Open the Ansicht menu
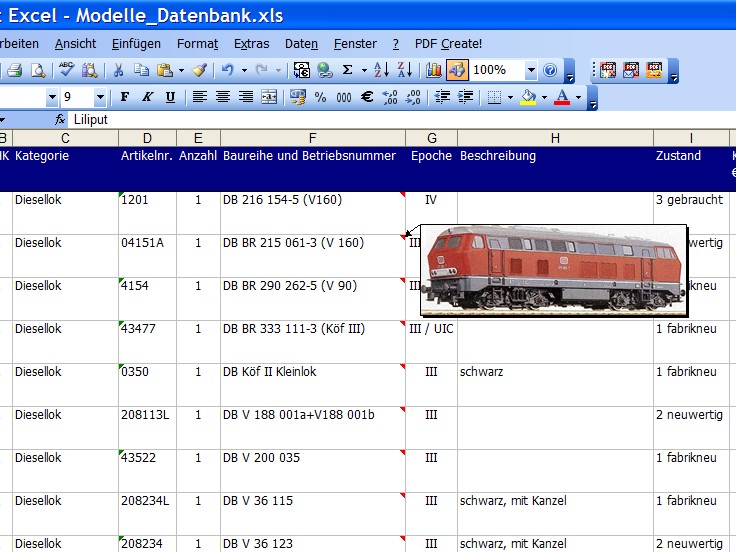736x552 pixels. (75, 44)
